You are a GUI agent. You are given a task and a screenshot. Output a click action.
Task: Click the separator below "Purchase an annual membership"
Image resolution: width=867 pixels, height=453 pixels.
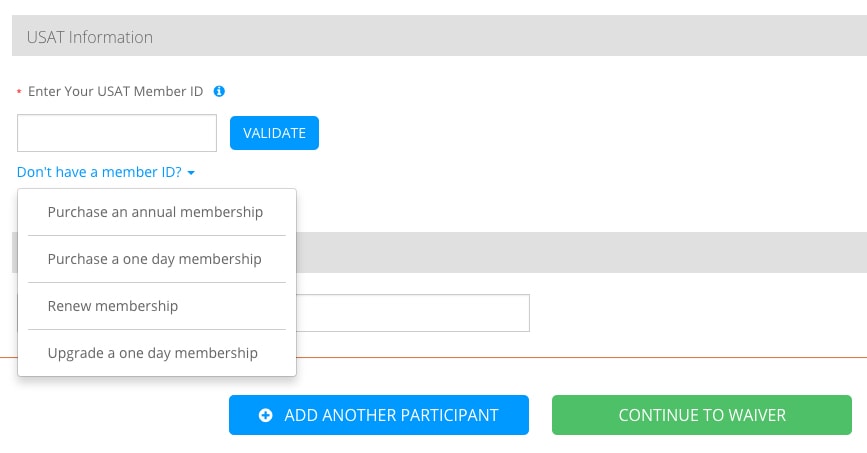tap(156, 235)
